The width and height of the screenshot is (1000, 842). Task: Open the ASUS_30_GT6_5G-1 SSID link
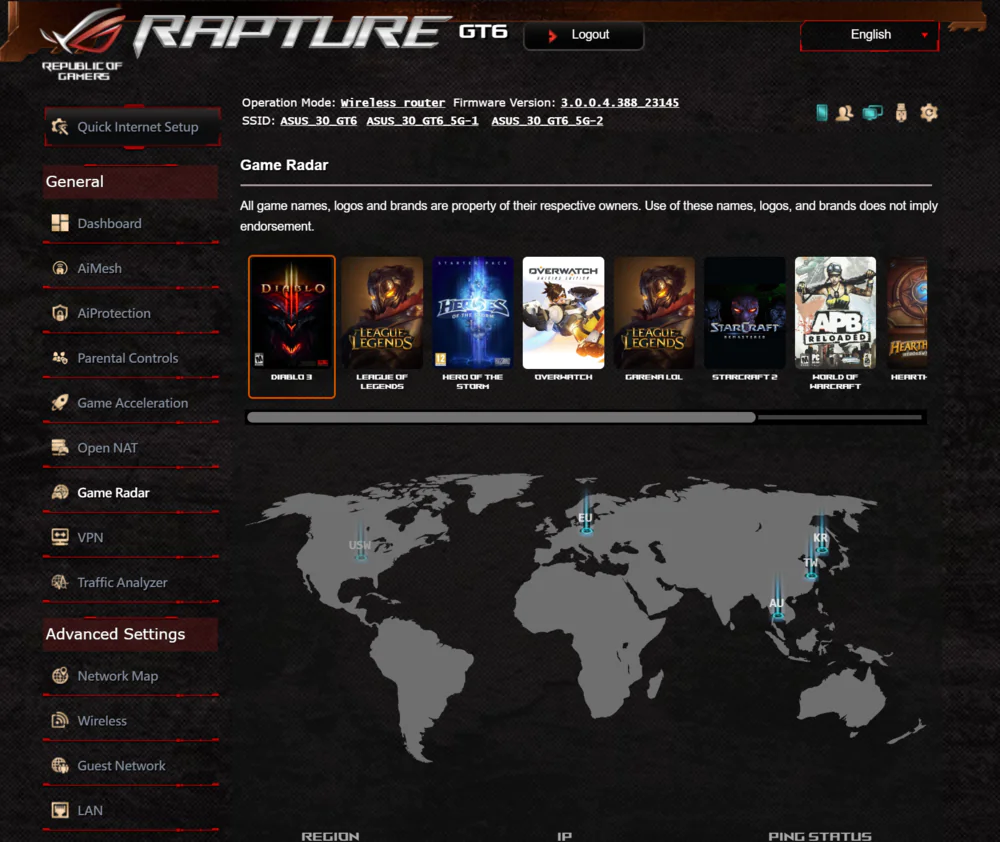(422, 121)
